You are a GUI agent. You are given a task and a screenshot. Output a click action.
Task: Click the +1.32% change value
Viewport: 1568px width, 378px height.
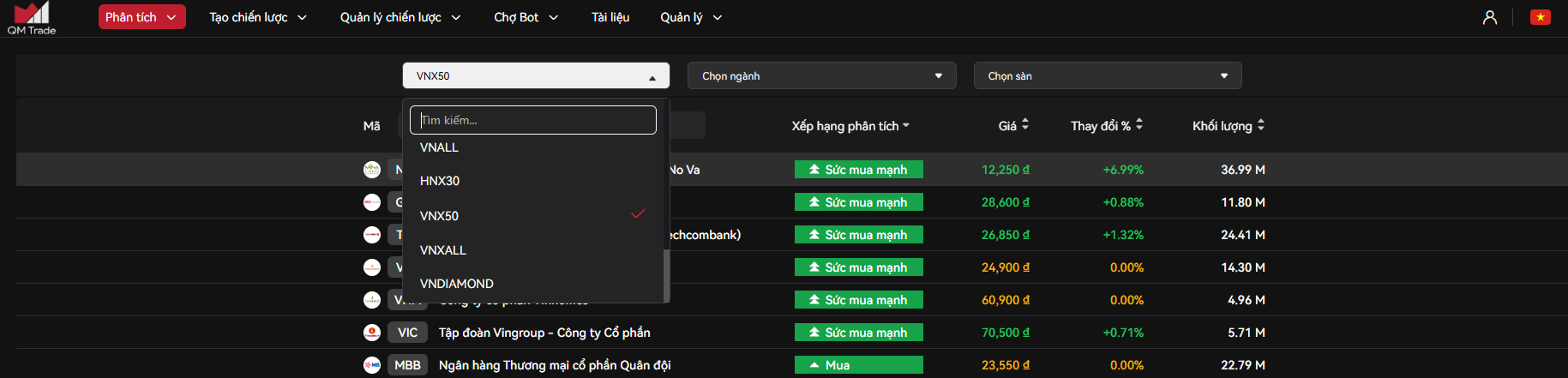click(x=1123, y=235)
